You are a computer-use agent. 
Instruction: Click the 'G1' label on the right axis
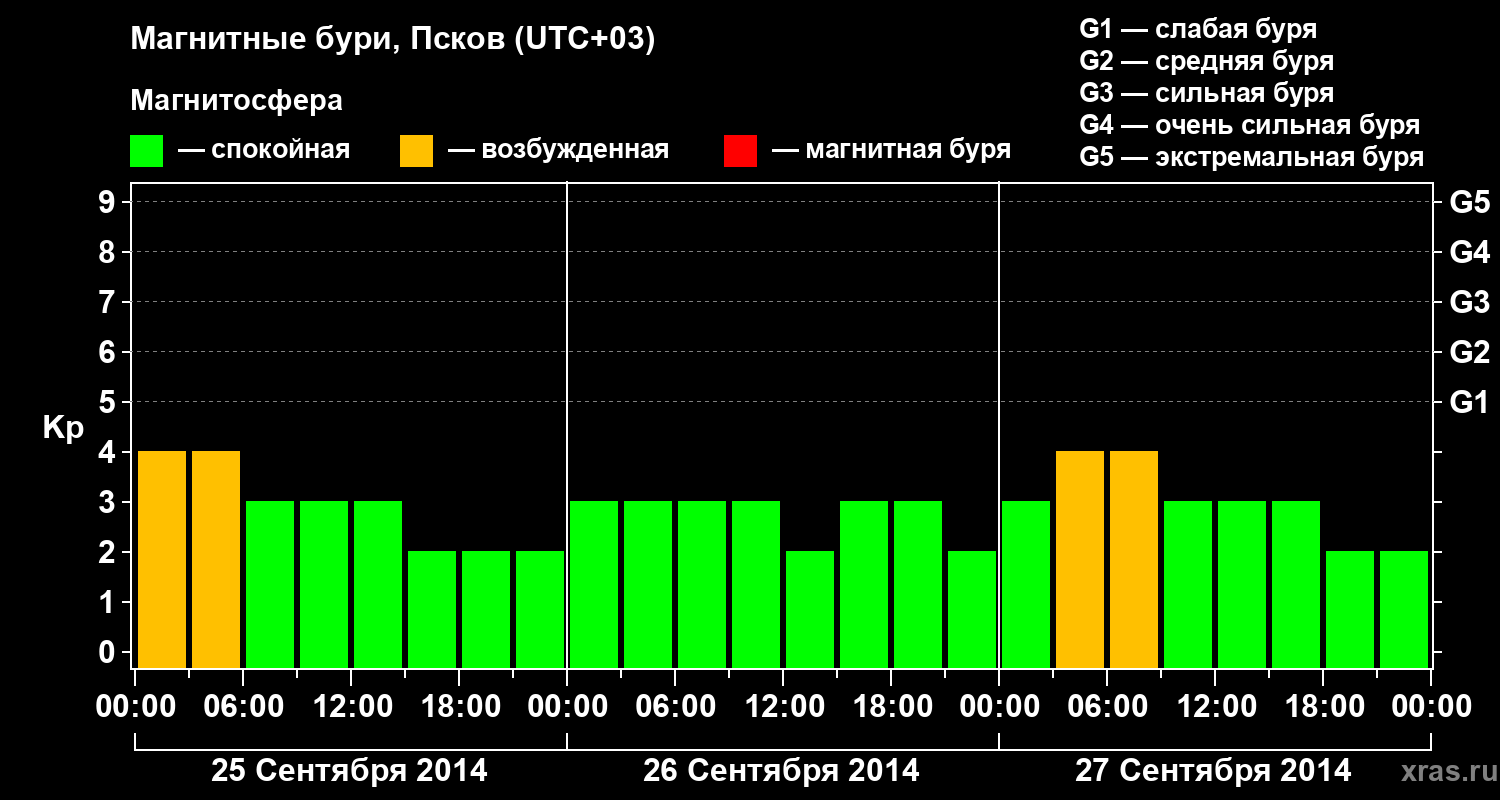(x=1469, y=402)
